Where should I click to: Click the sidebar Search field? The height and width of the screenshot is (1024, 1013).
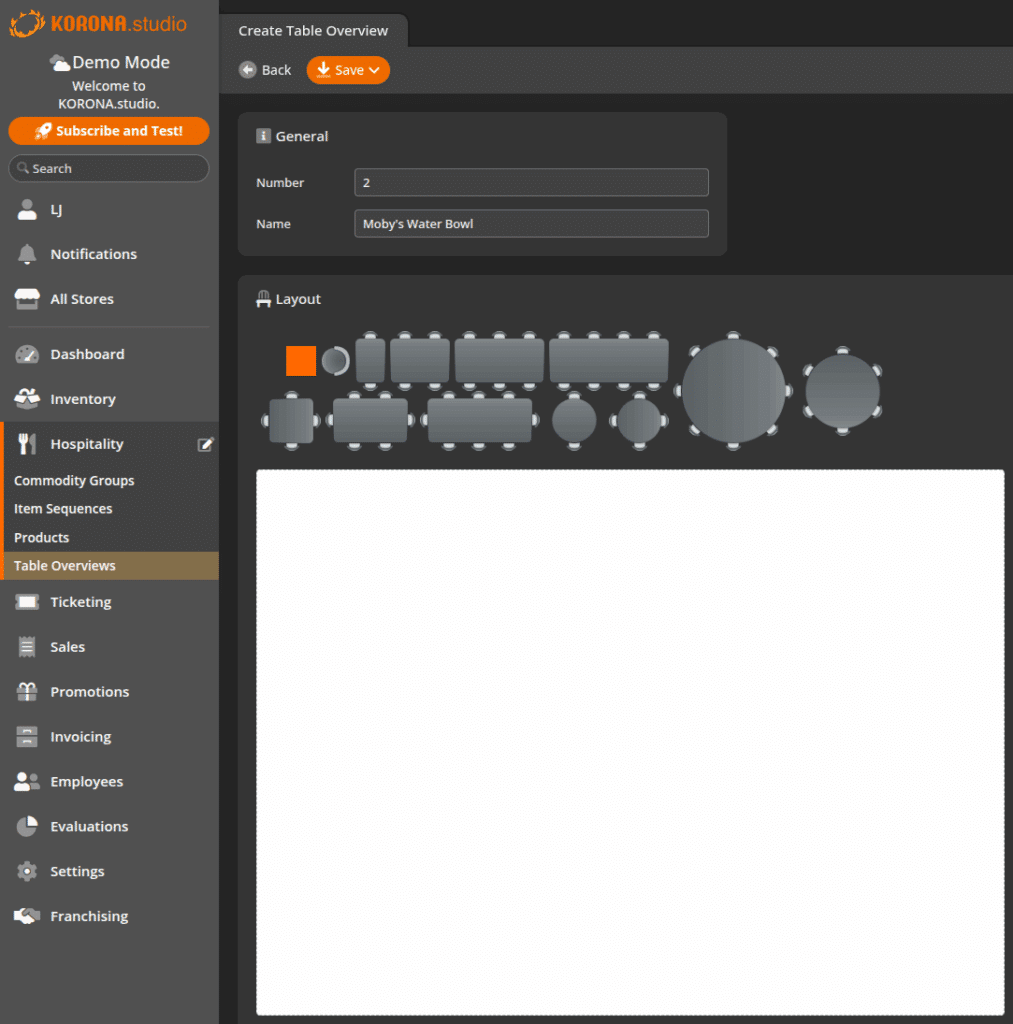point(109,168)
